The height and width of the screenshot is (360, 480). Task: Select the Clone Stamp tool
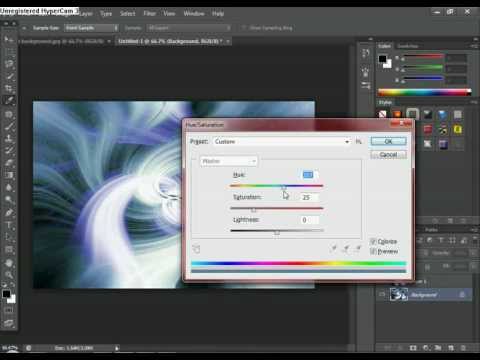point(9,138)
